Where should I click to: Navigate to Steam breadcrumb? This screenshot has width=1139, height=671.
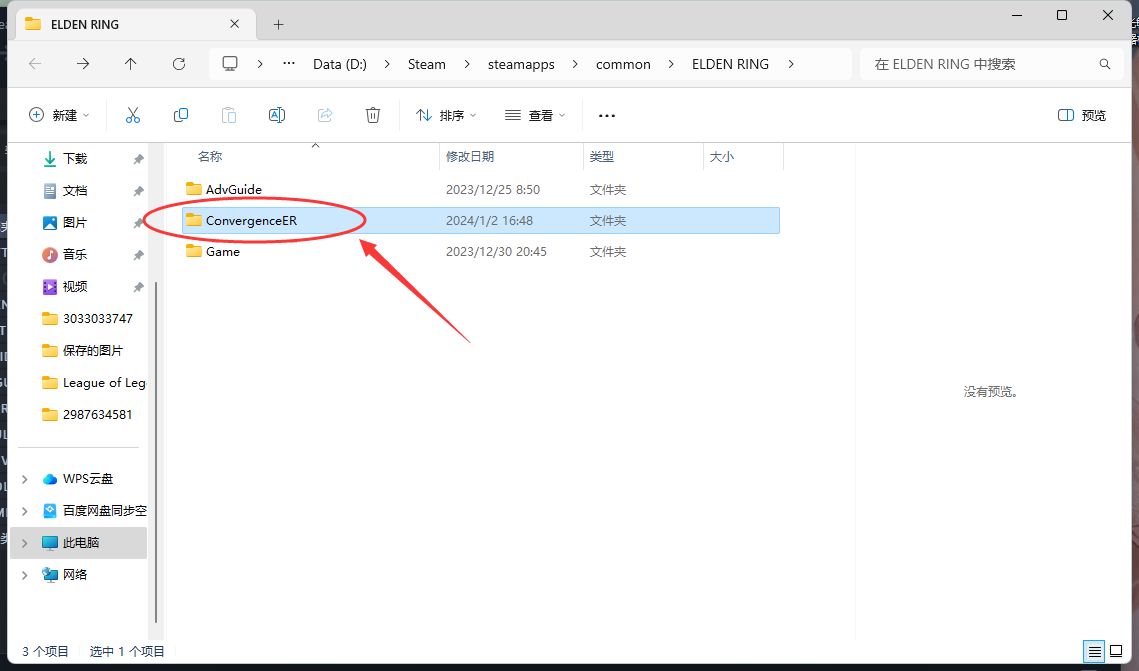pyautogui.click(x=427, y=64)
